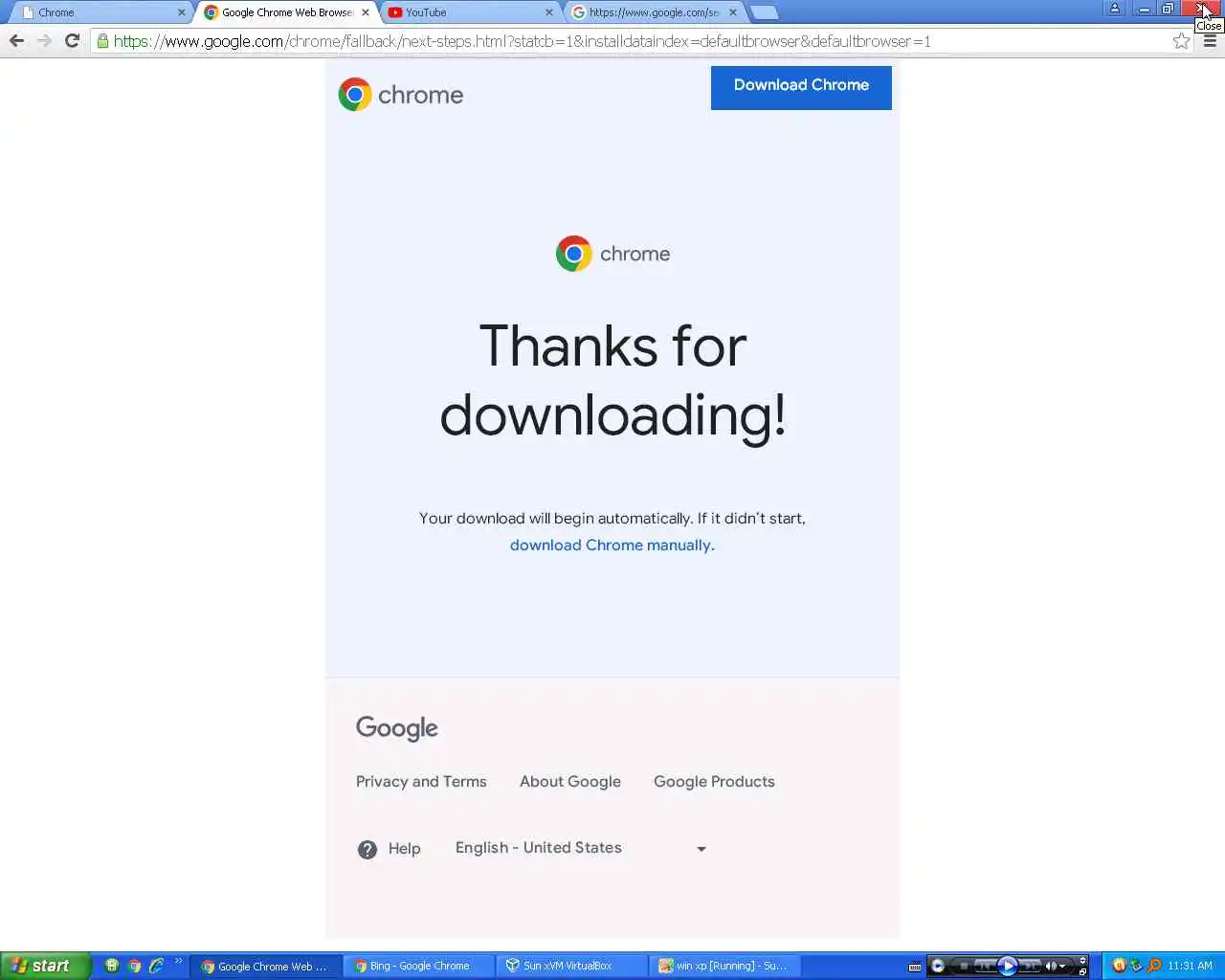Switch to the https://www.google.com search tab
The image size is (1225, 980).
652,12
